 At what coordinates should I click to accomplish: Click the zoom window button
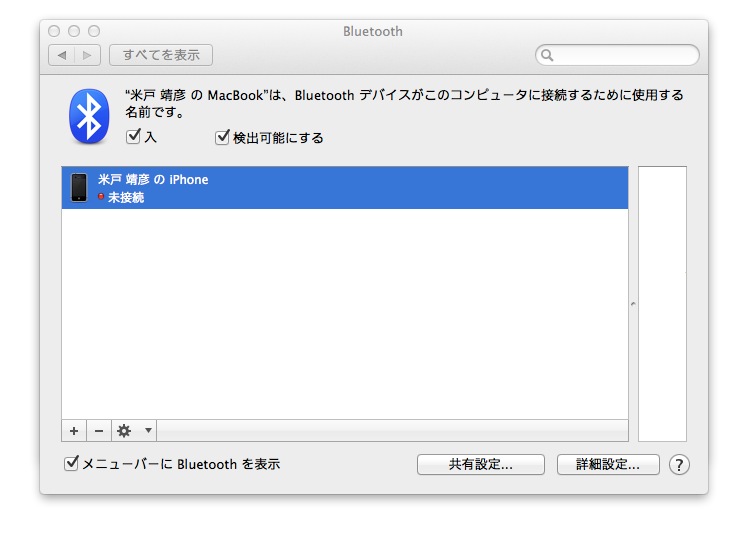coord(94,31)
